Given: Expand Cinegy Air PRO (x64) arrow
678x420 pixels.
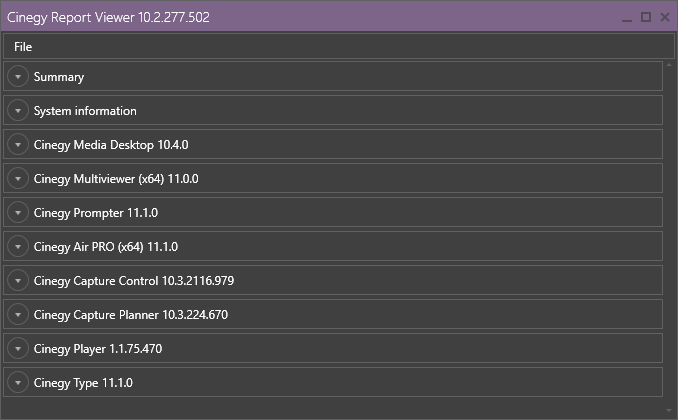Looking at the screenshot, I should point(18,247).
